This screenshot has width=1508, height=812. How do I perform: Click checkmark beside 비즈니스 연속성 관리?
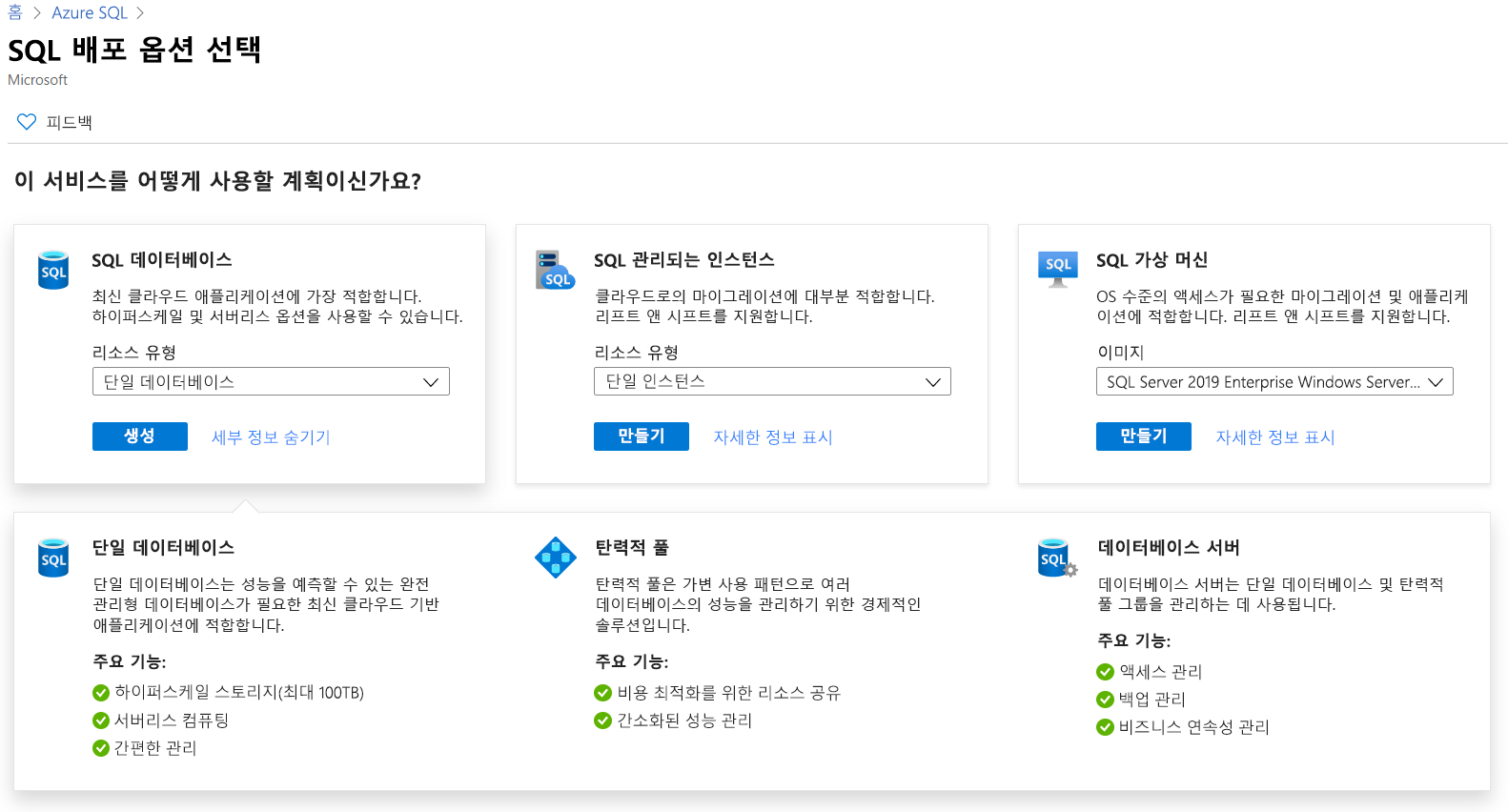(x=1105, y=727)
